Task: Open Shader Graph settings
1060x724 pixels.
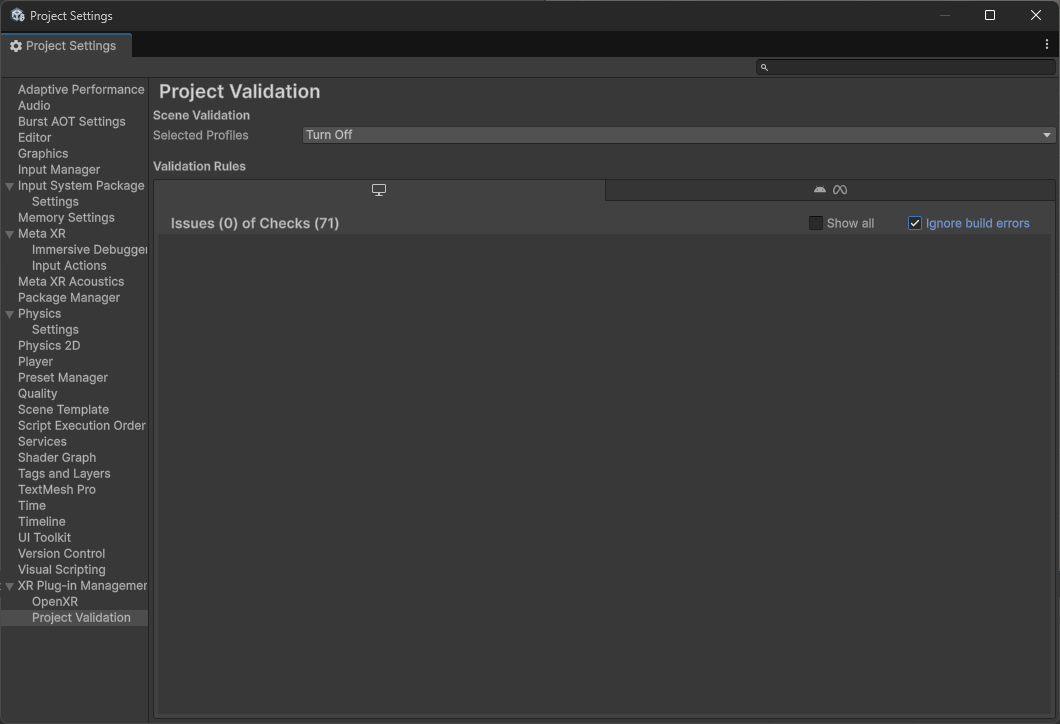Action: 57,458
